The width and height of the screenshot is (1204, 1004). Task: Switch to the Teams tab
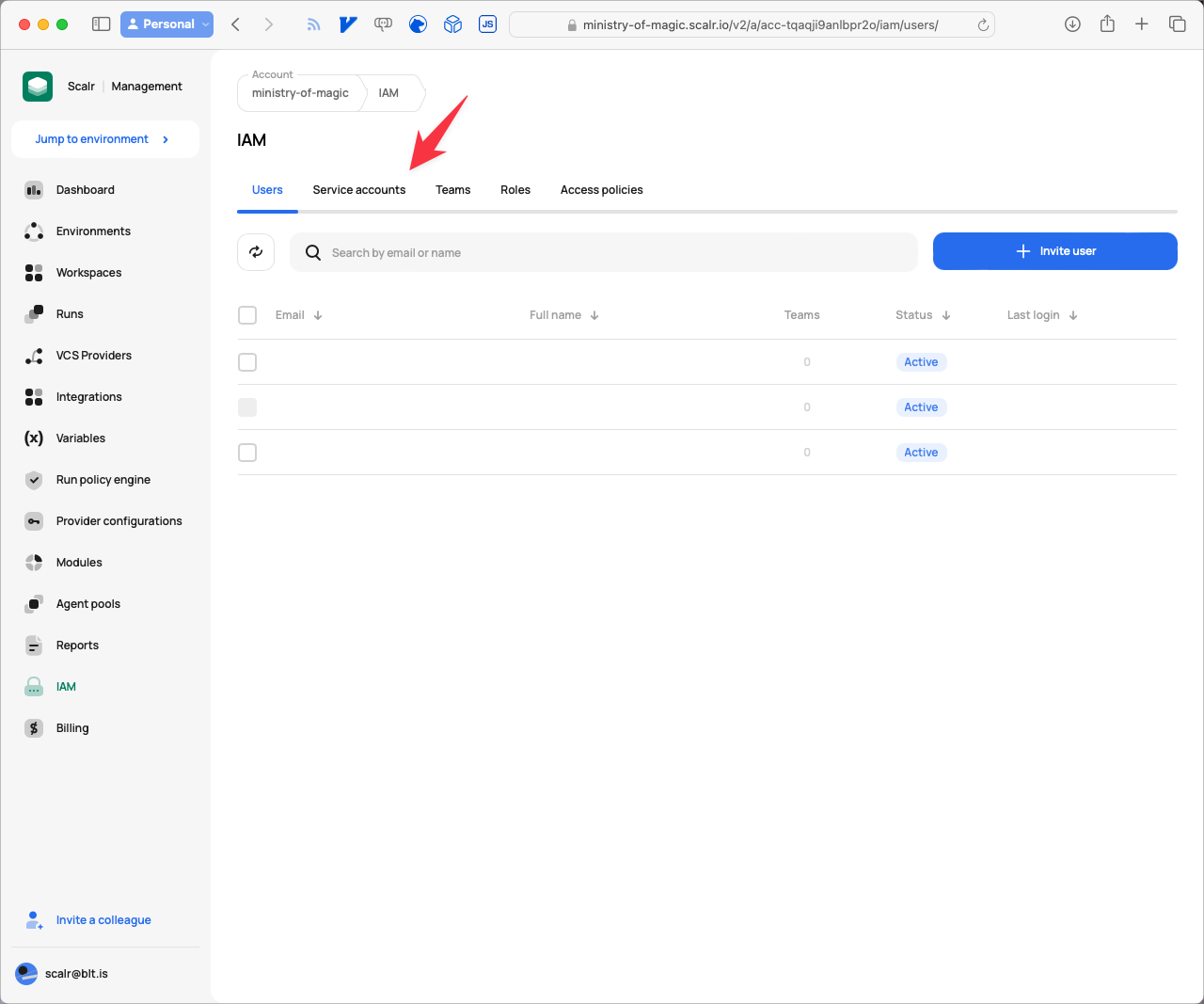coord(452,190)
